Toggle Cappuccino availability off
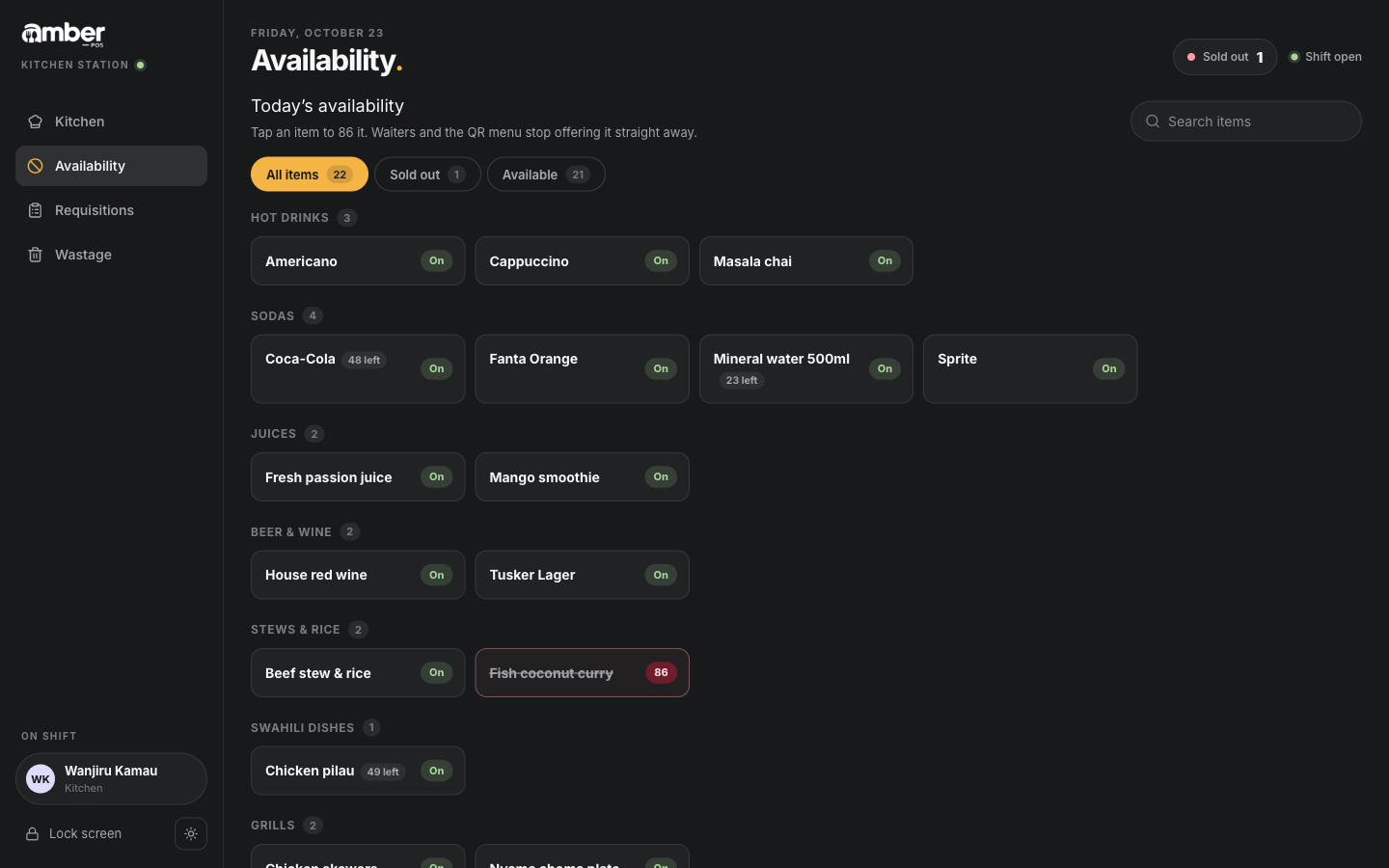 pyautogui.click(x=661, y=261)
